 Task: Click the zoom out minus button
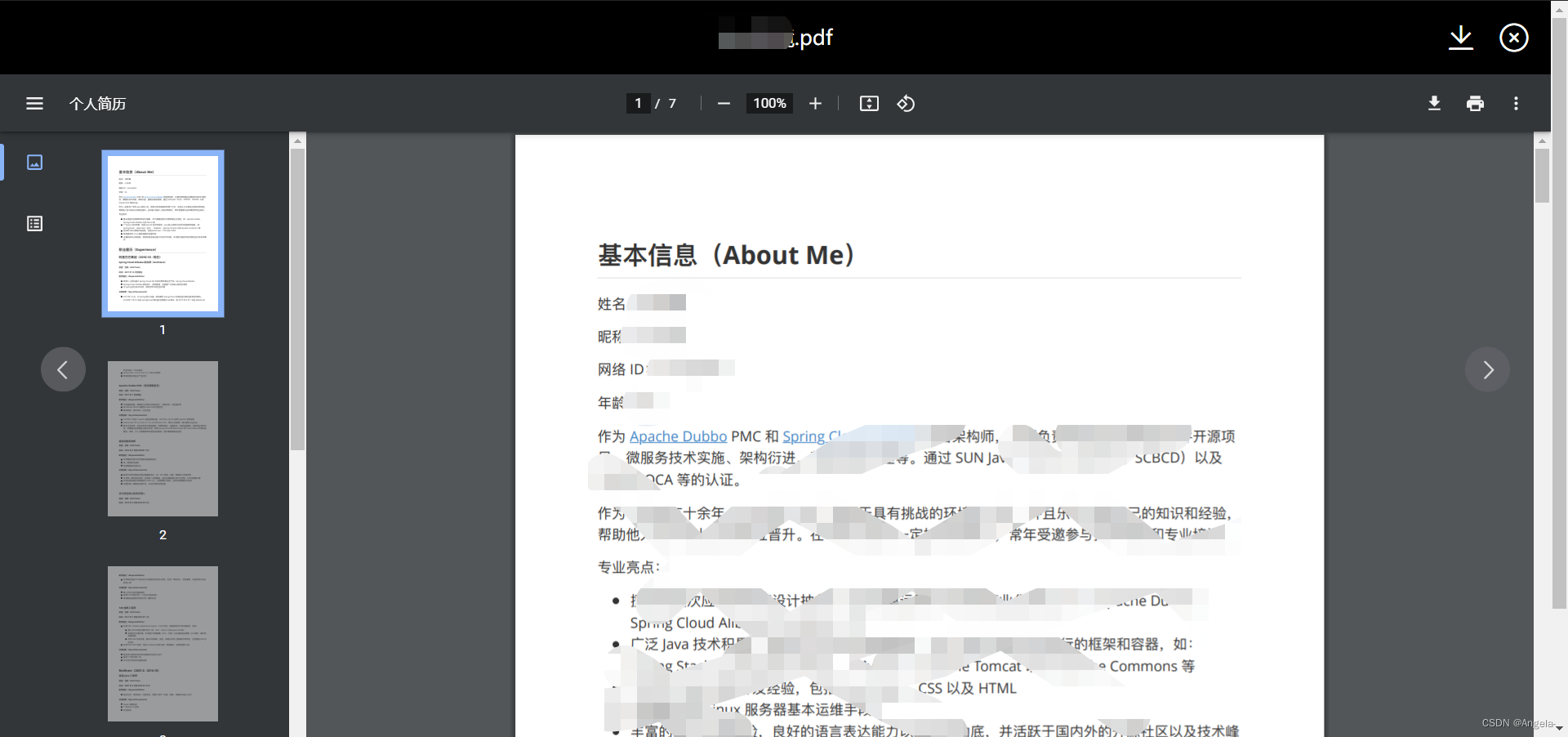pos(724,104)
